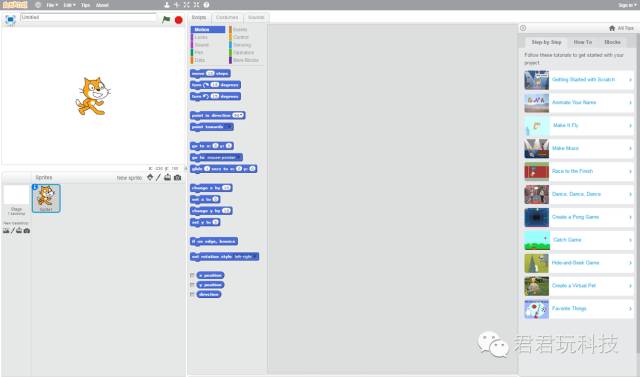640x377 pixels.
Task: Paint a new sprite with brush icon
Action: tap(158, 177)
